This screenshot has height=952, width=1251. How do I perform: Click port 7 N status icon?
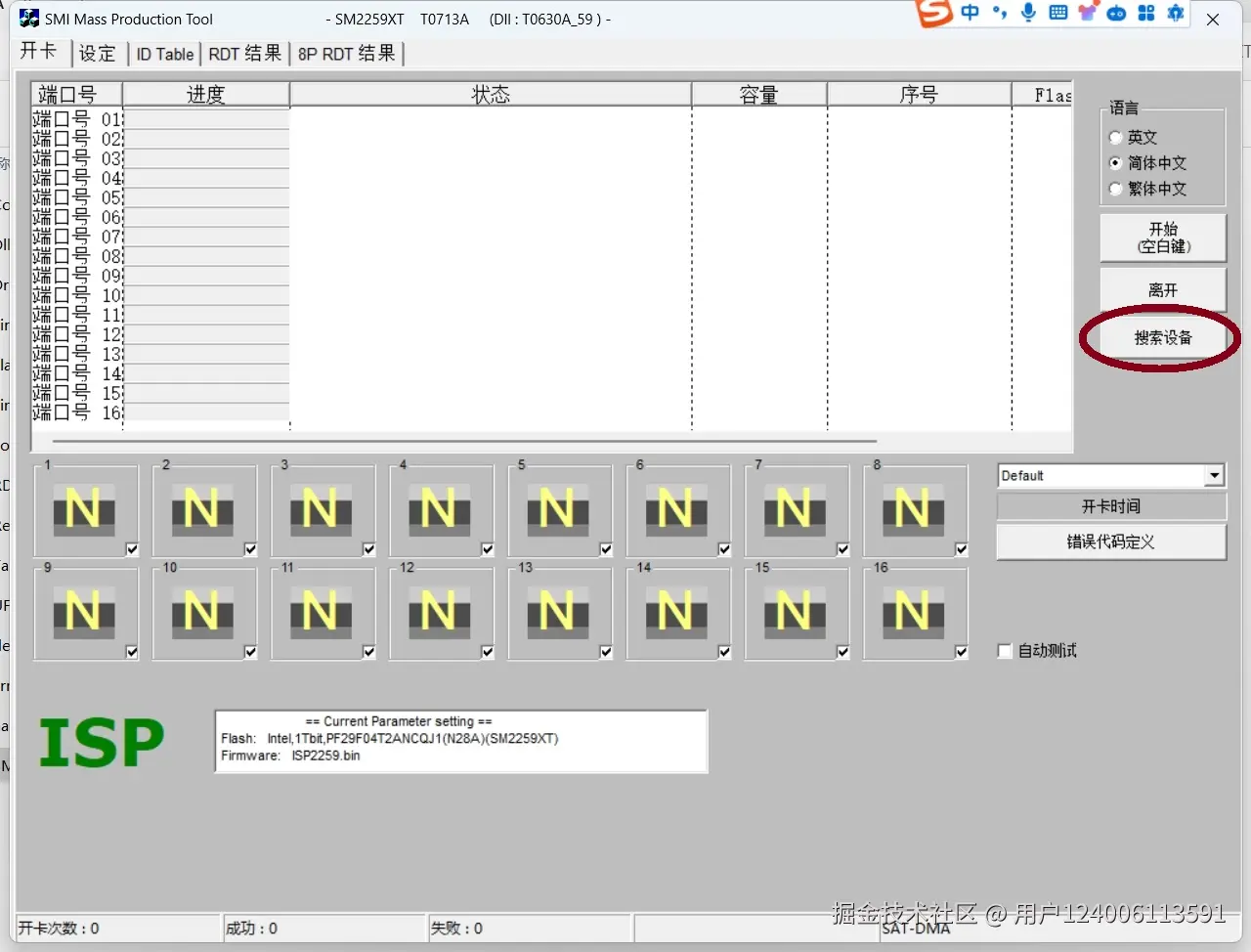click(795, 509)
